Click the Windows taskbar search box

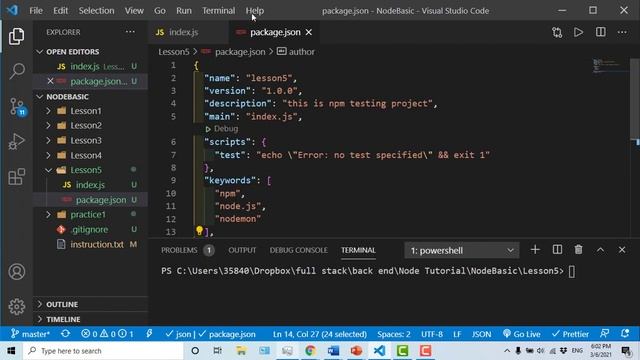click(103, 351)
